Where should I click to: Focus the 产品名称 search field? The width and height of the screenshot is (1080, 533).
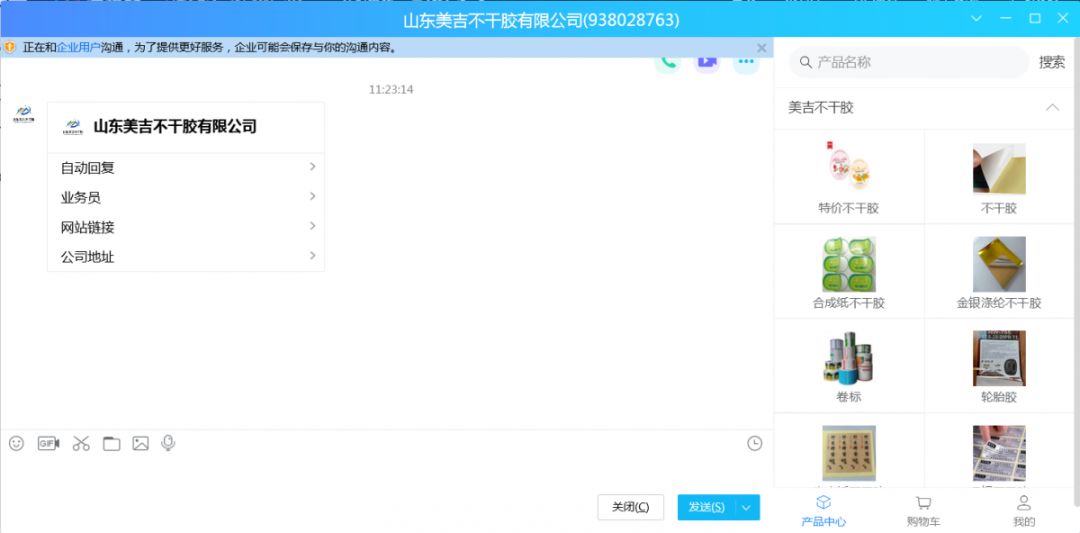click(909, 63)
